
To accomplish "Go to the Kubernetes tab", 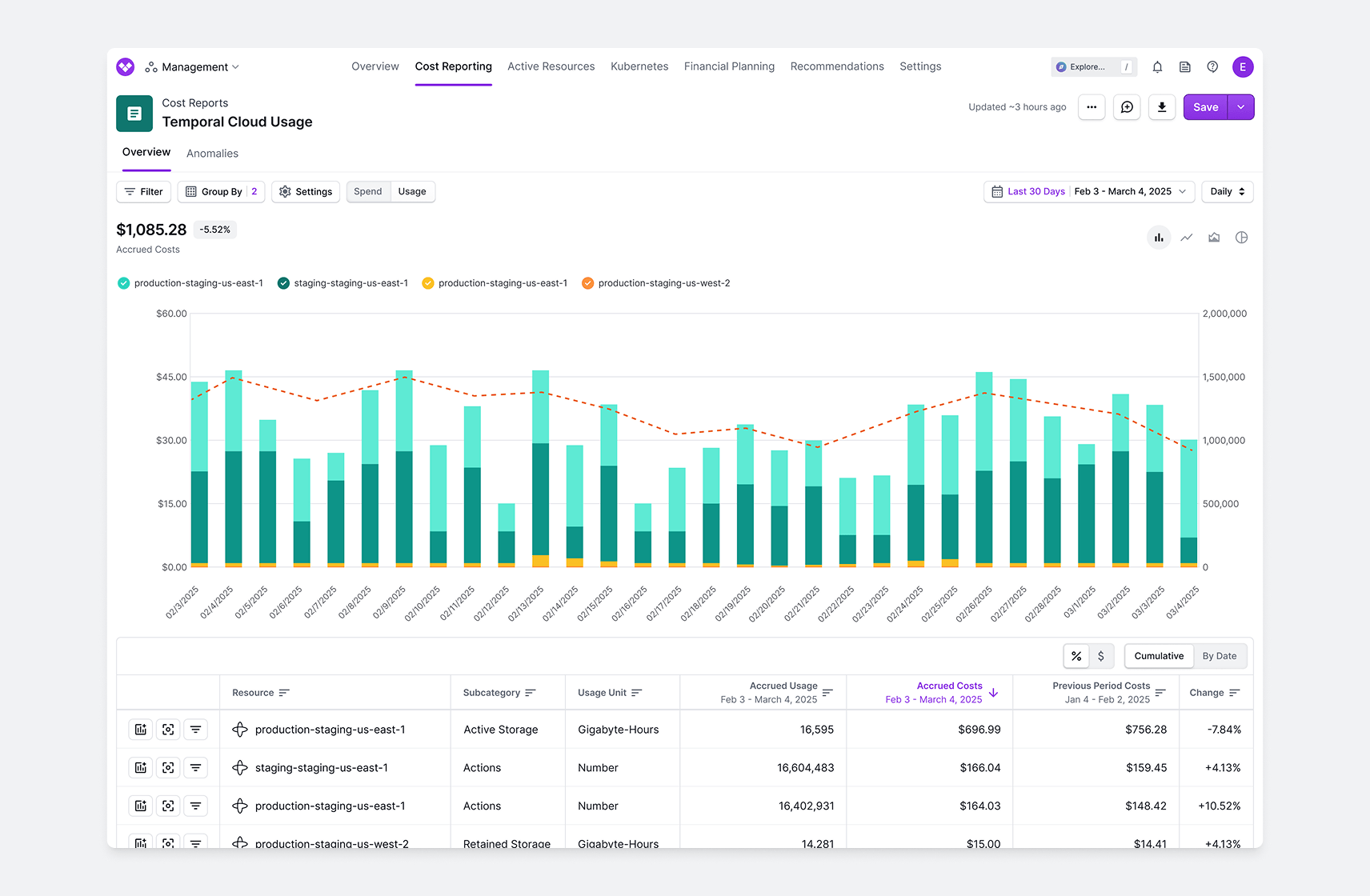I will [x=639, y=66].
